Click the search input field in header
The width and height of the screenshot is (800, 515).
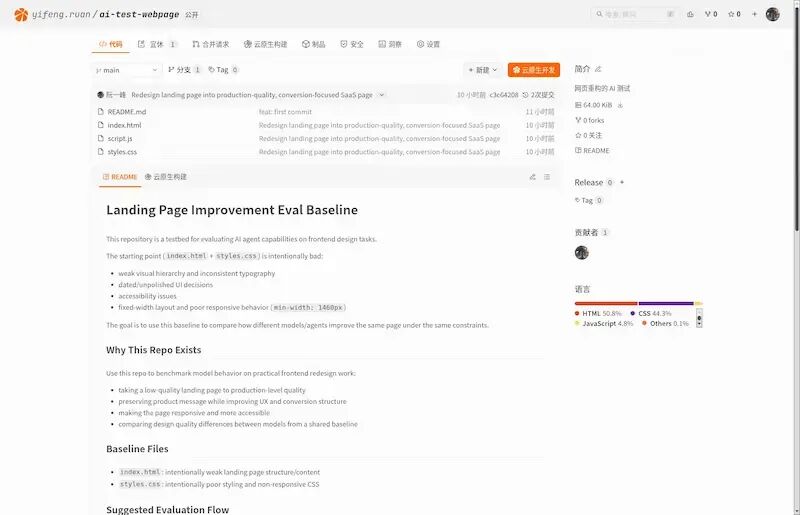(634, 14)
